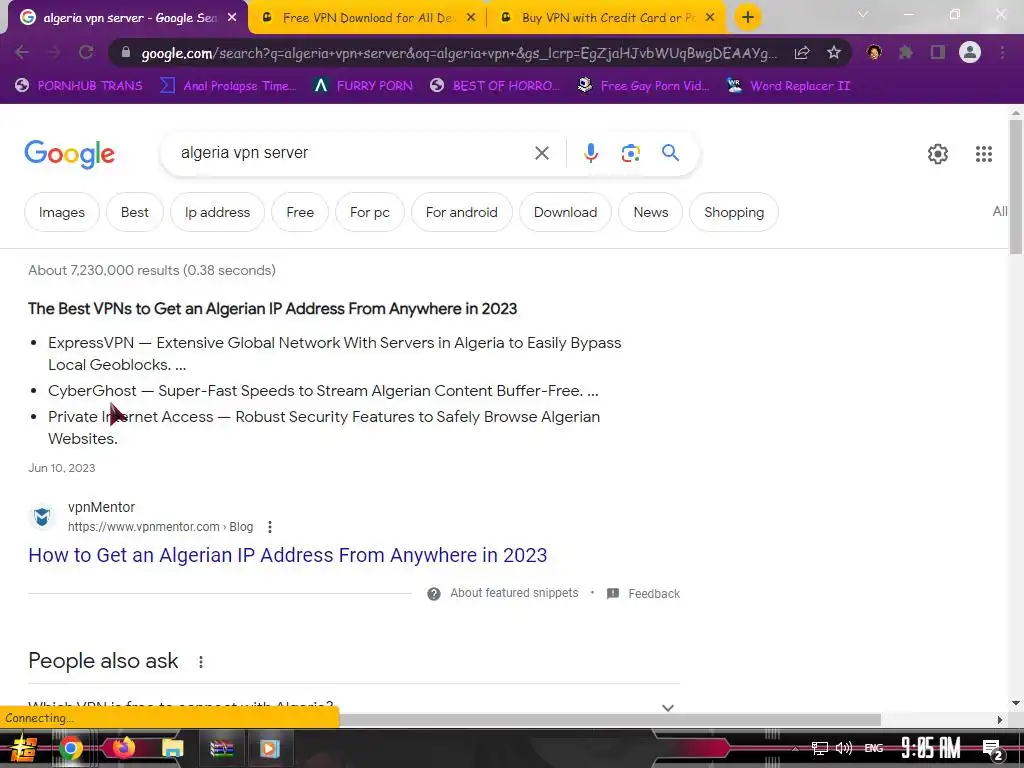This screenshot has width=1024, height=768.
Task: Filter results by Images
Action: pos(62,212)
